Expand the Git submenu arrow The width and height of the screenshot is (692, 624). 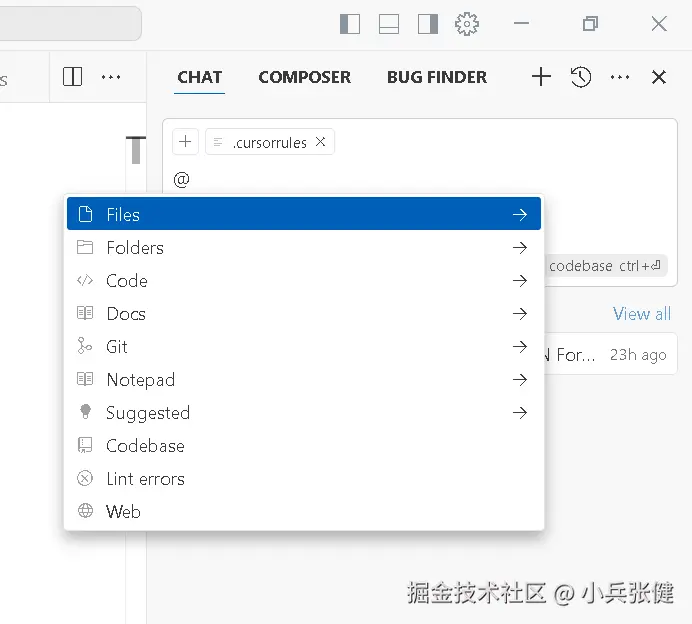click(x=520, y=347)
